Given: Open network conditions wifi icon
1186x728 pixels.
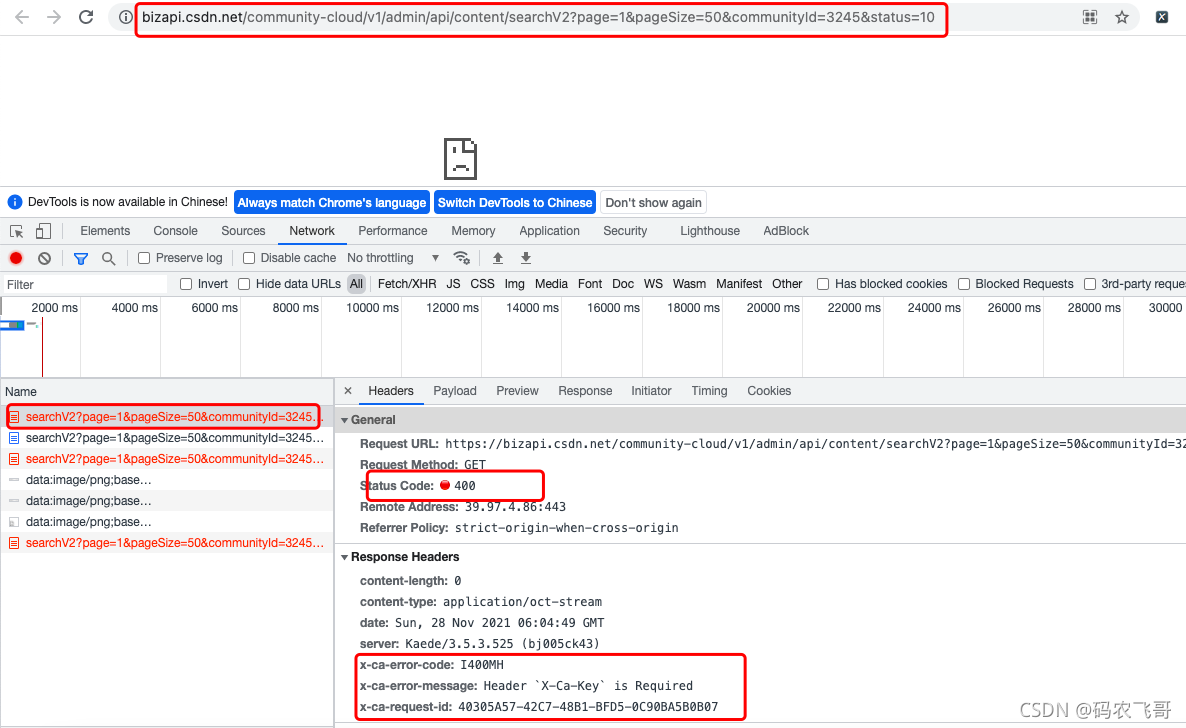Looking at the screenshot, I should point(461,258).
